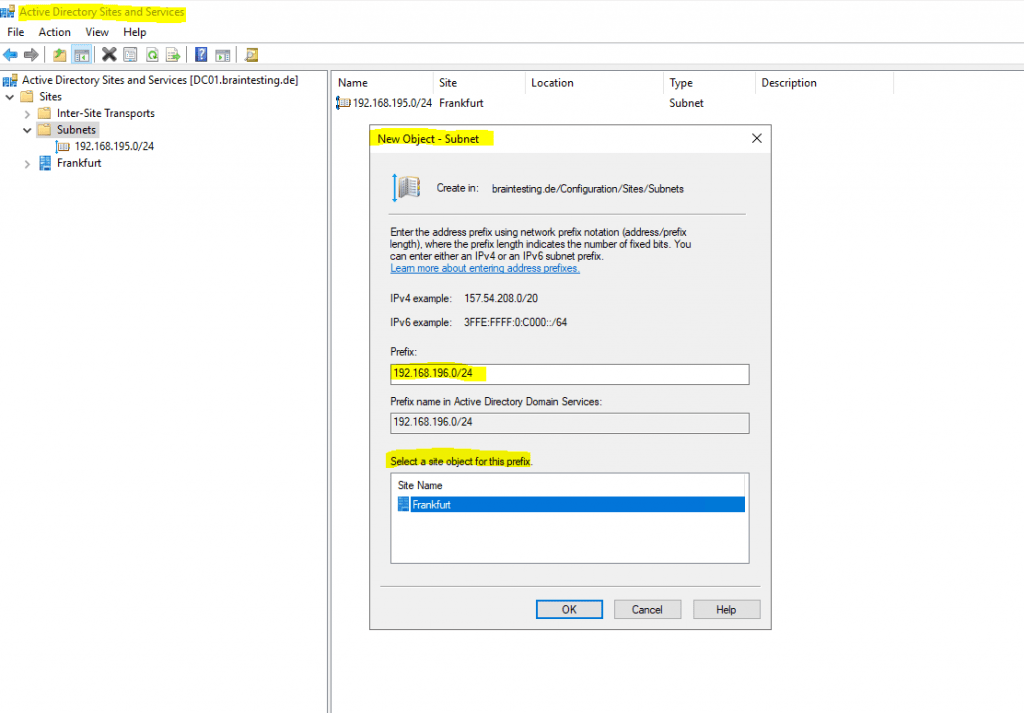1024x713 pixels.
Task: Click the Export List toolbar icon
Action: (173, 55)
